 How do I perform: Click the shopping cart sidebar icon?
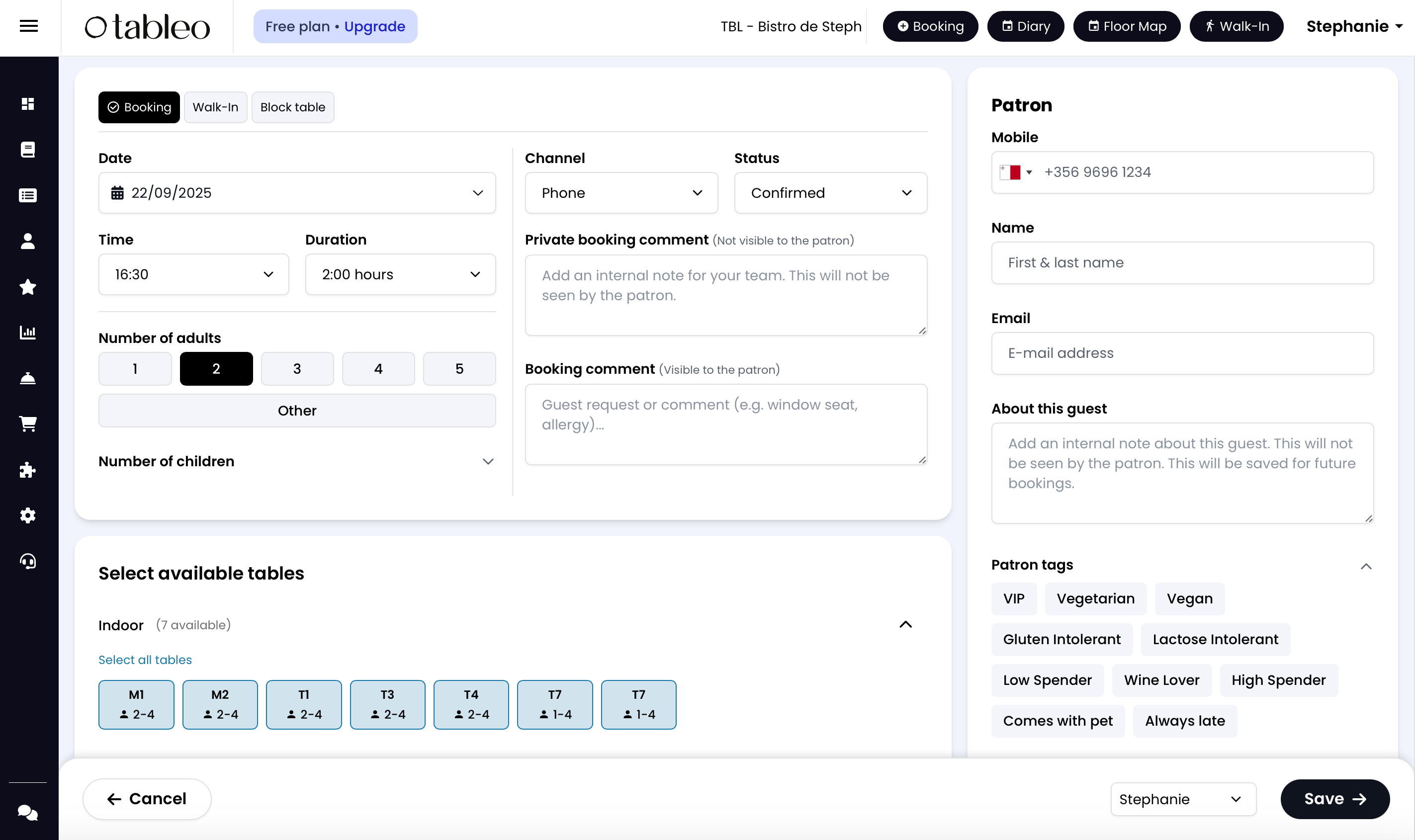click(x=28, y=423)
